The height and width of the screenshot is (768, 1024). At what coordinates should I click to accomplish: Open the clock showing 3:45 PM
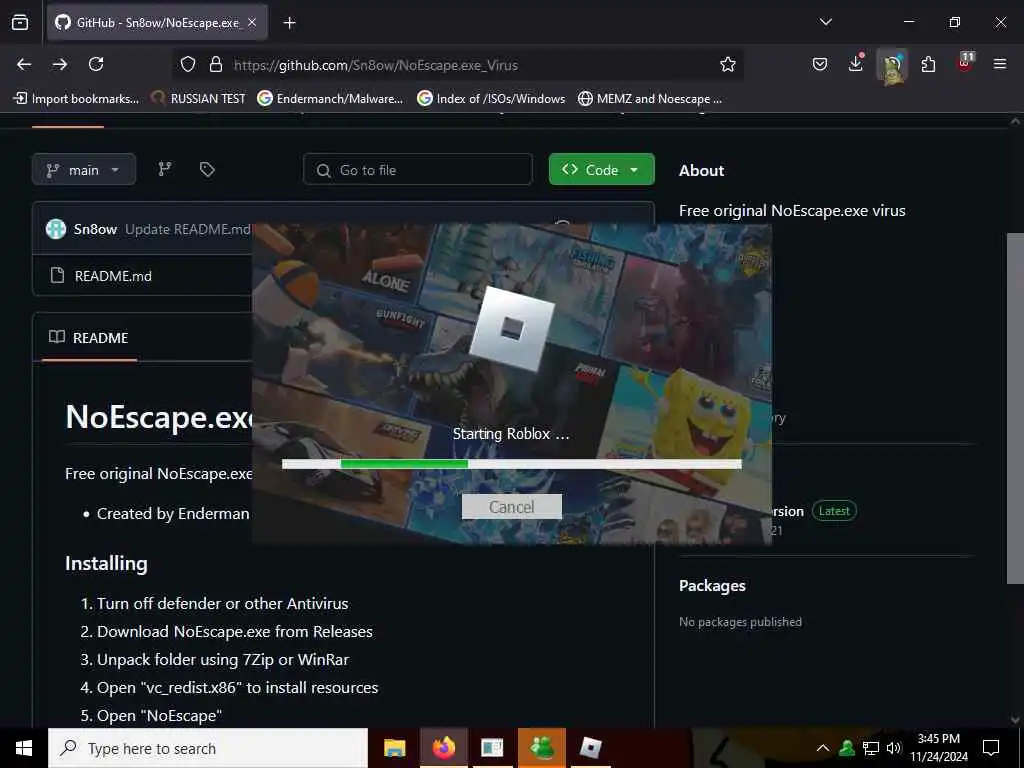pyautogui.click(x=938, y=748)
